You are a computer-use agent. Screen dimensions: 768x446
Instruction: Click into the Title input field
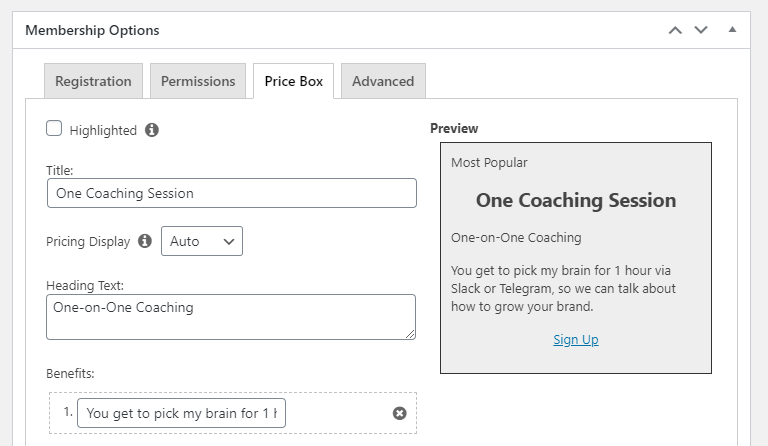(231, 193)
